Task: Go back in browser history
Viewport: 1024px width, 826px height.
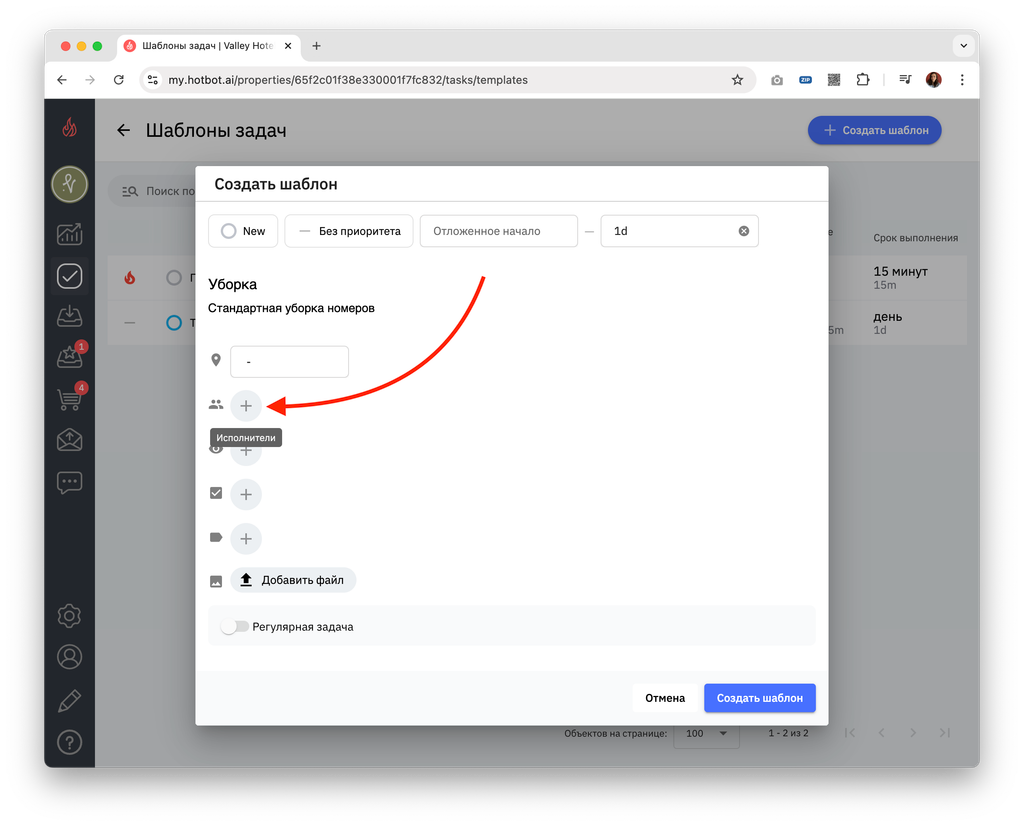Action: click(x=62, y=80)
